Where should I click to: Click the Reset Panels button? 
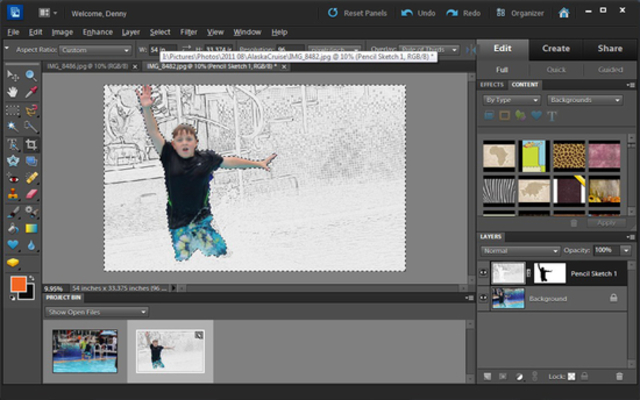pyautogui.click(x=365, y=14)
